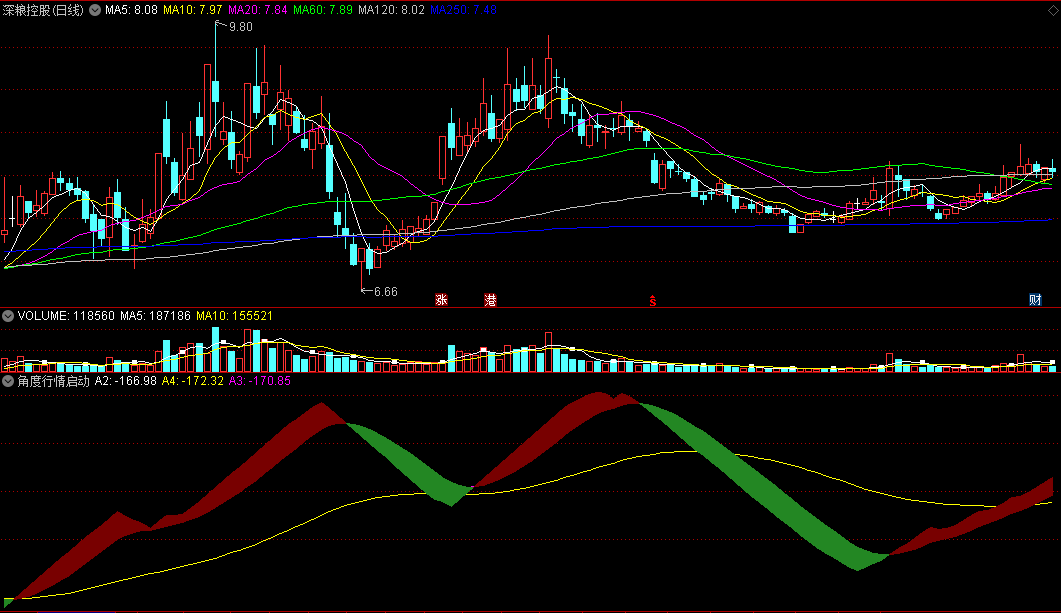Click the MA5: 8.08 label
The height and width of the screenshot is (613, 1061).
[x=131, y=10]
